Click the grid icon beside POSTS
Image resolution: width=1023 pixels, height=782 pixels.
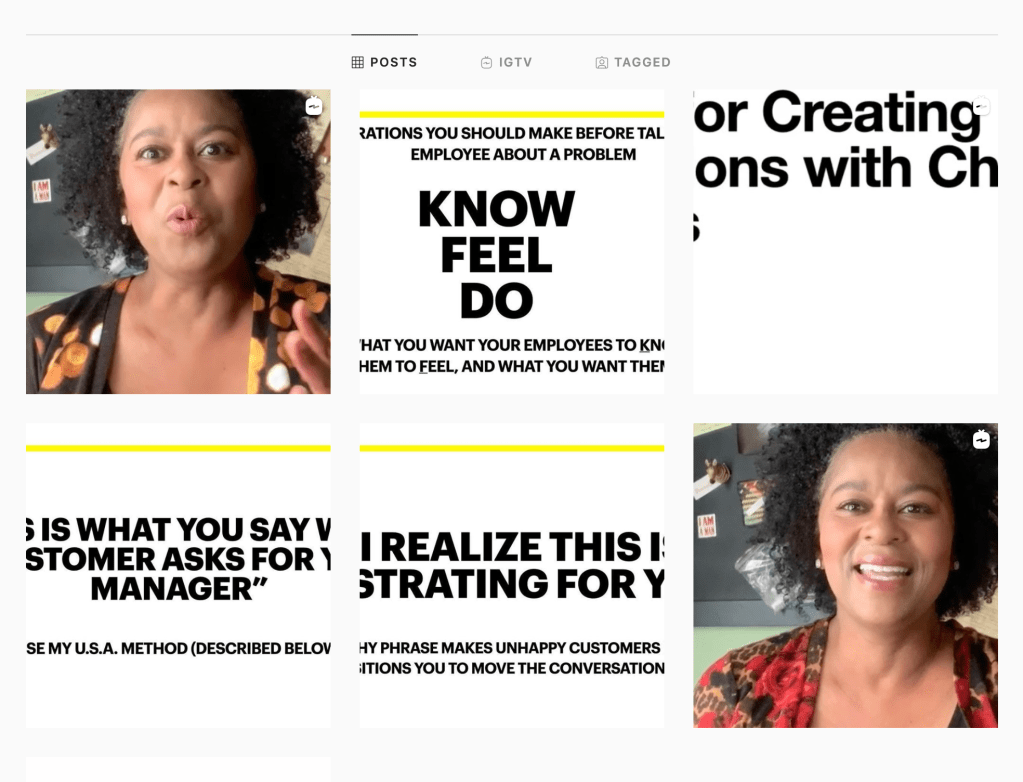coord(358,63)
